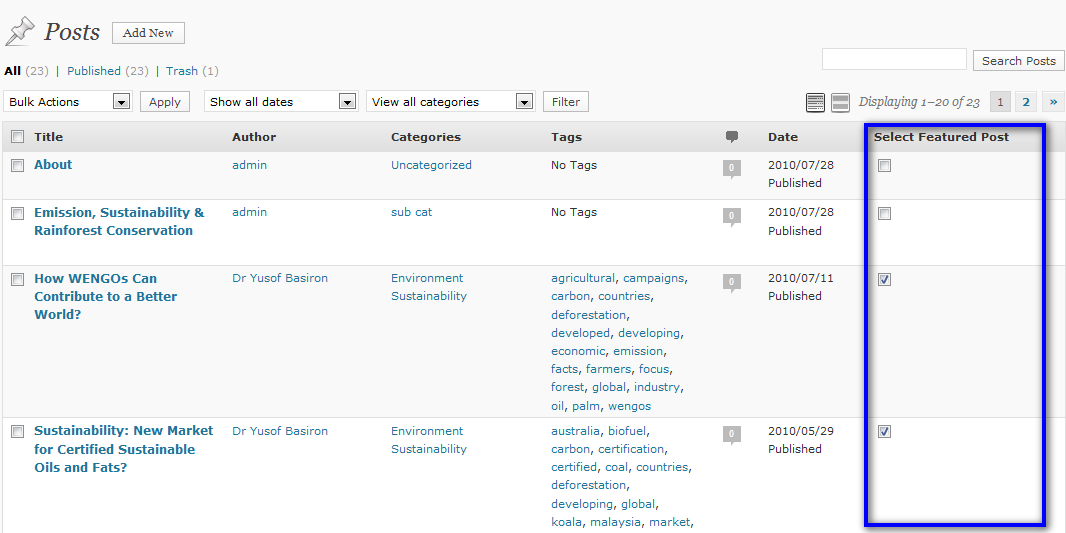Screen dimensions: 1066x533
Task: Click comment count bubble for WENGOs post
Action: (x=732, y=282)
